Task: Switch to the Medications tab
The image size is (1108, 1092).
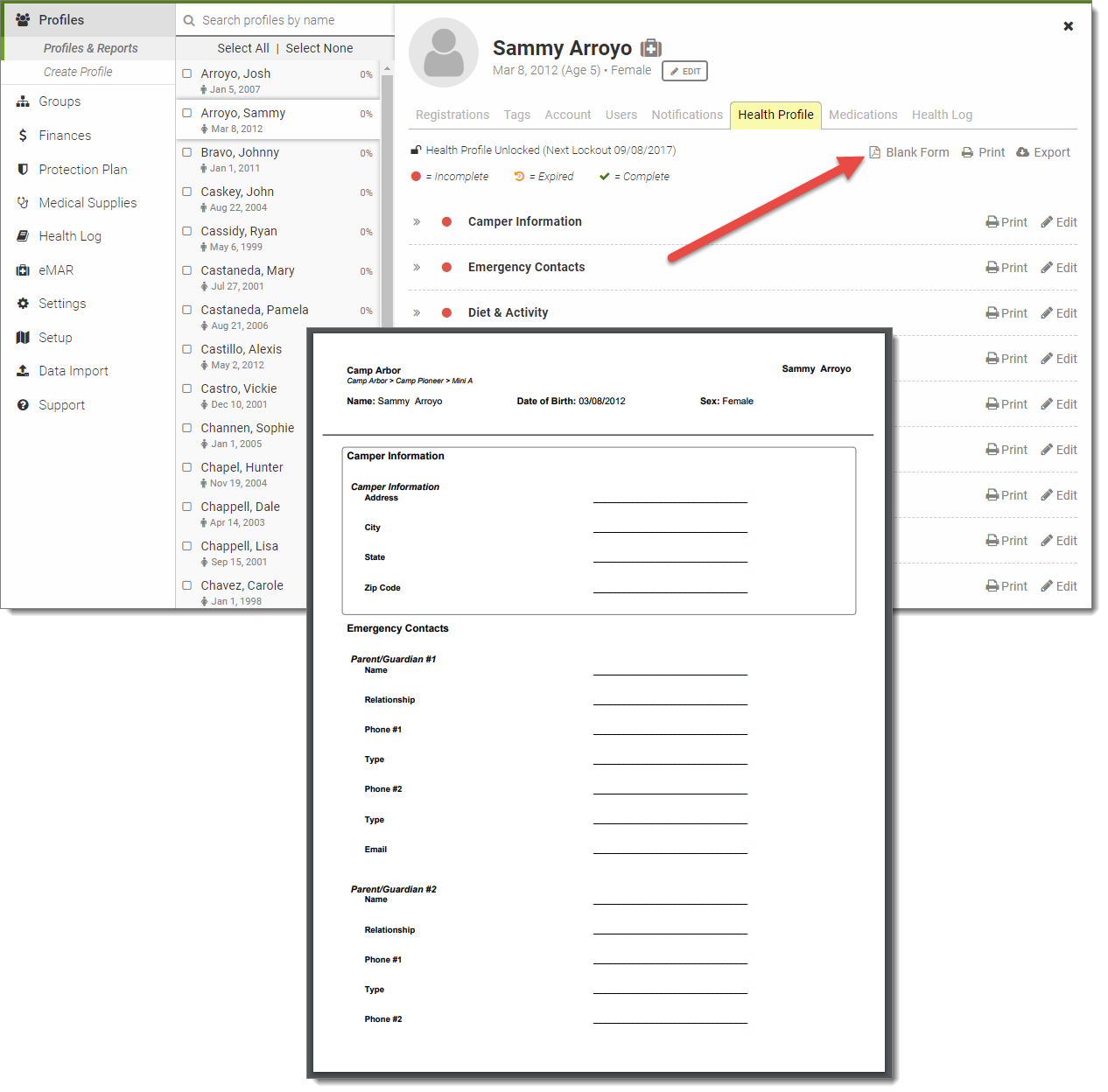Action: 862,115
